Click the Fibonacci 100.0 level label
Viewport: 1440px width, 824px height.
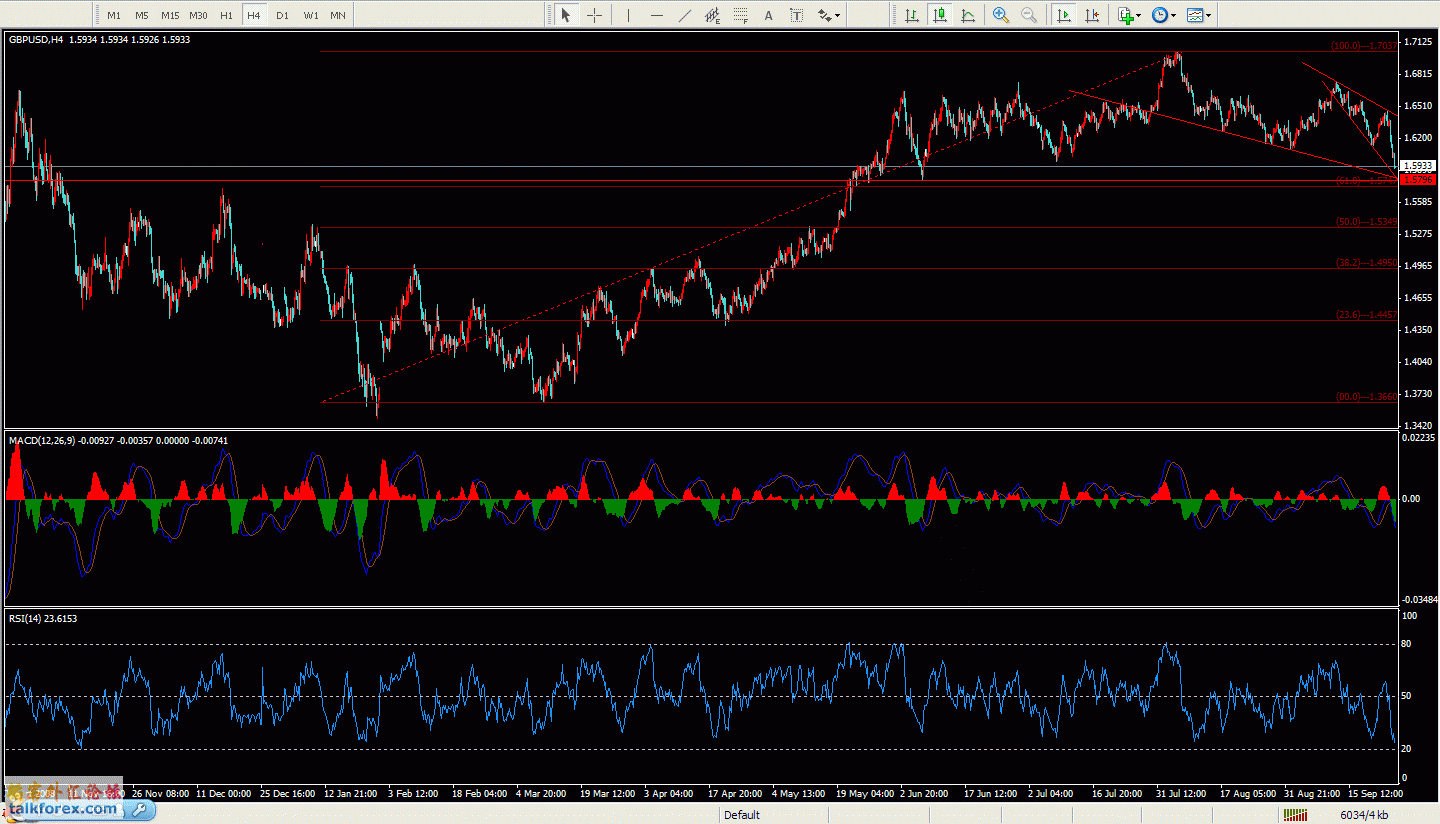(x=1364, y=46)
